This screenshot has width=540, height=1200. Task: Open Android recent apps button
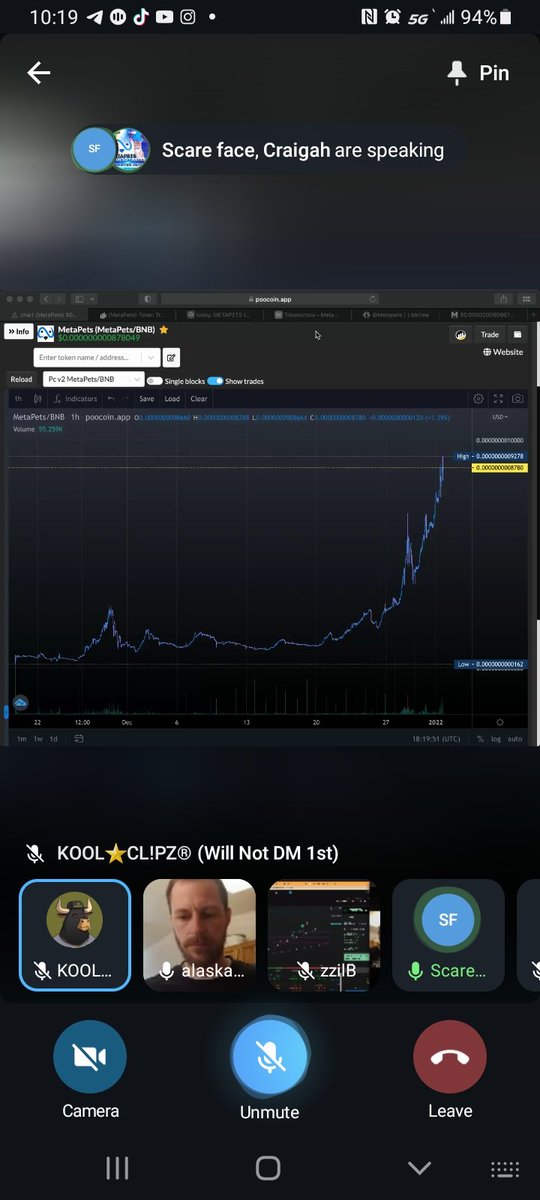(118, 1168)
